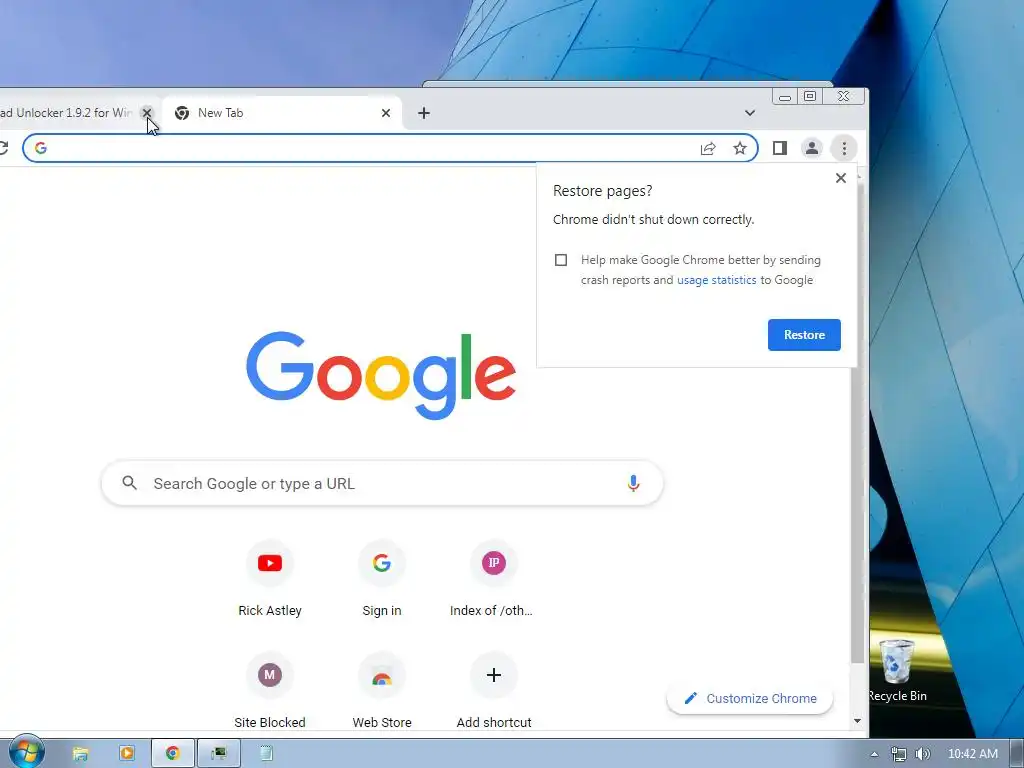Switch to the Unlocker 1.9.2 tab

click(65, 113)
